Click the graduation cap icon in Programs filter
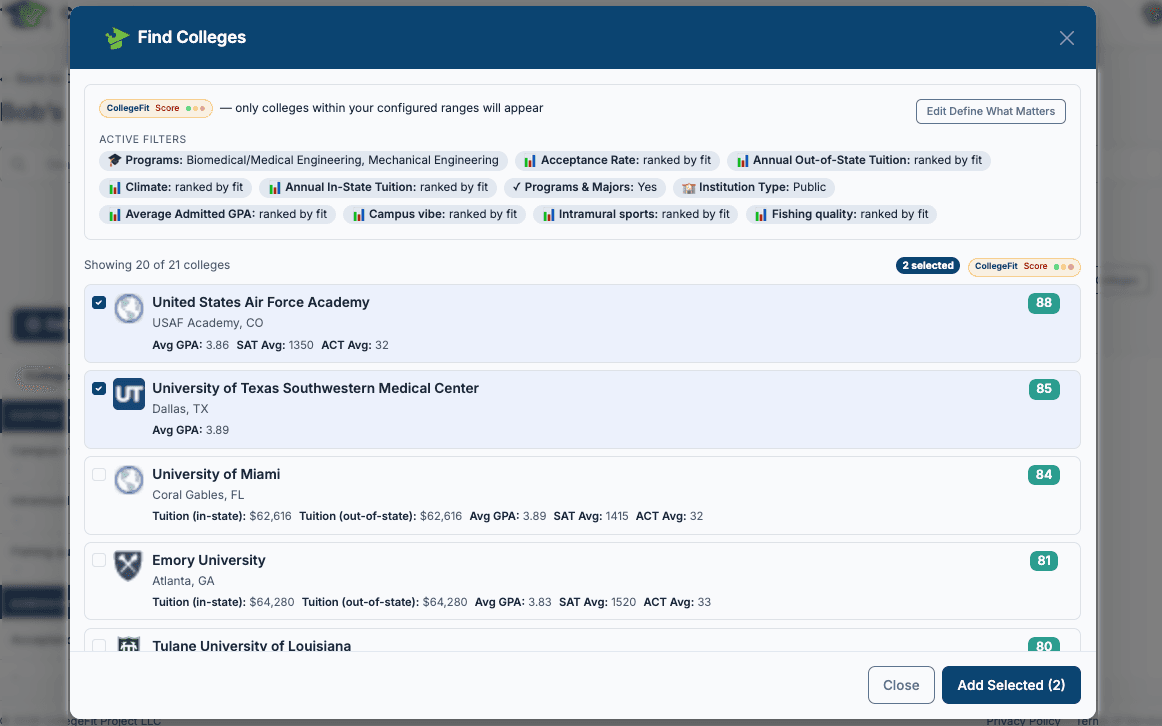This screenshot has width=1162, height=726. (x=114, y=160)
